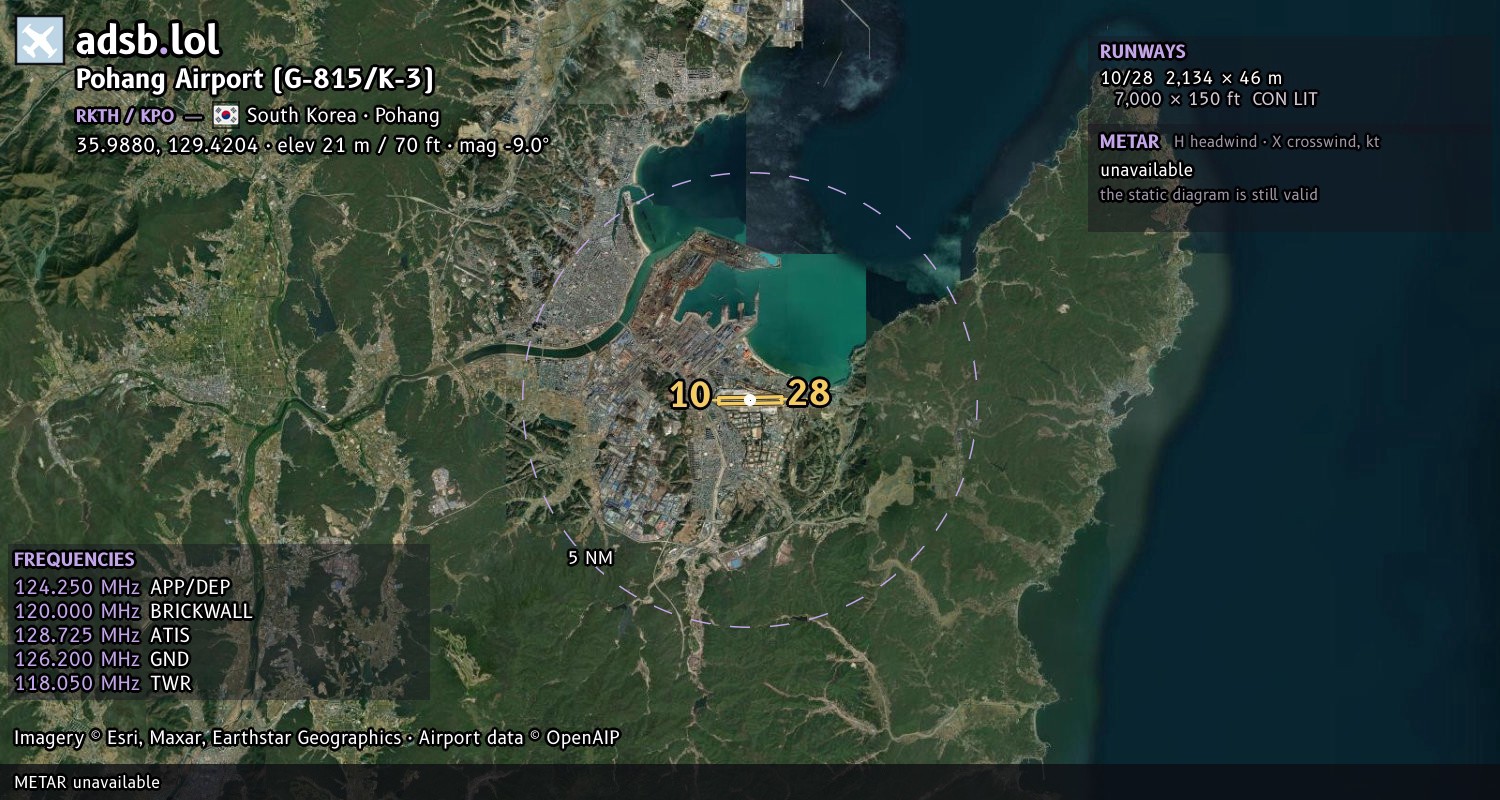The height and width of the screenshot is (800, 1500).
Task: Click the static diagram is still valid note
Action: pyautogui.click(x=1209, y=195)
